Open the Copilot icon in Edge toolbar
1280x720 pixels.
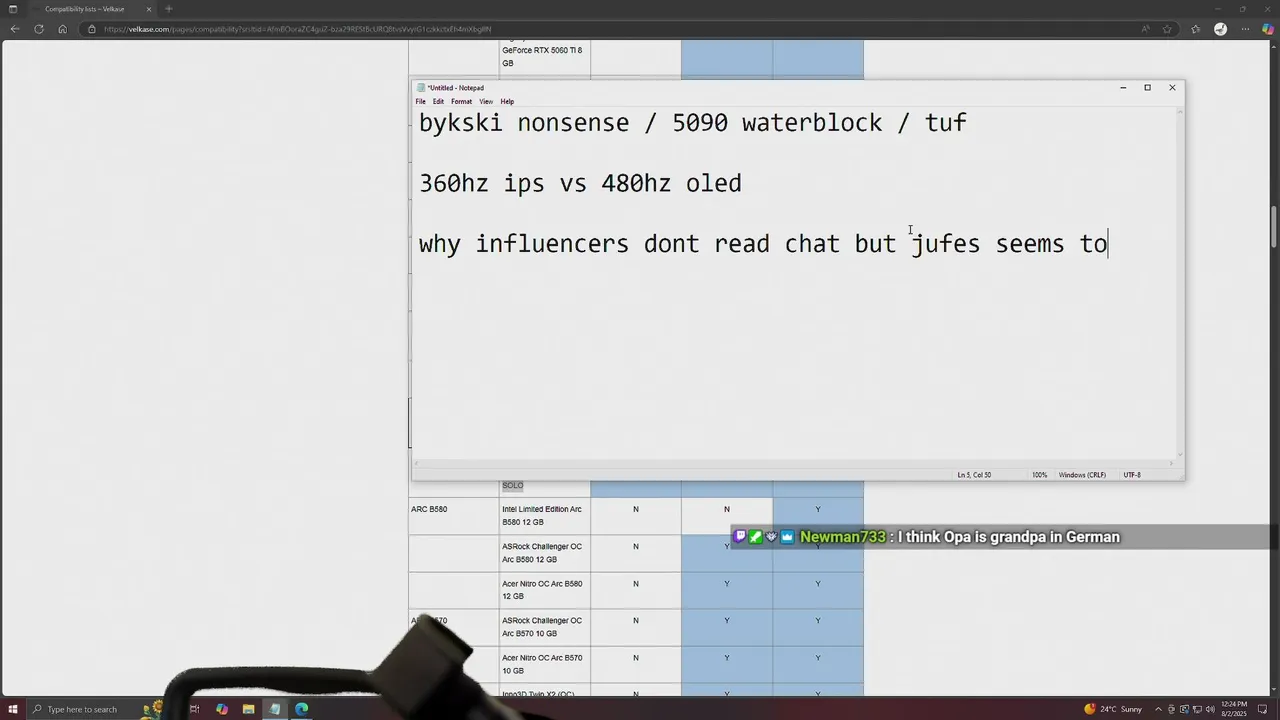1267,29
